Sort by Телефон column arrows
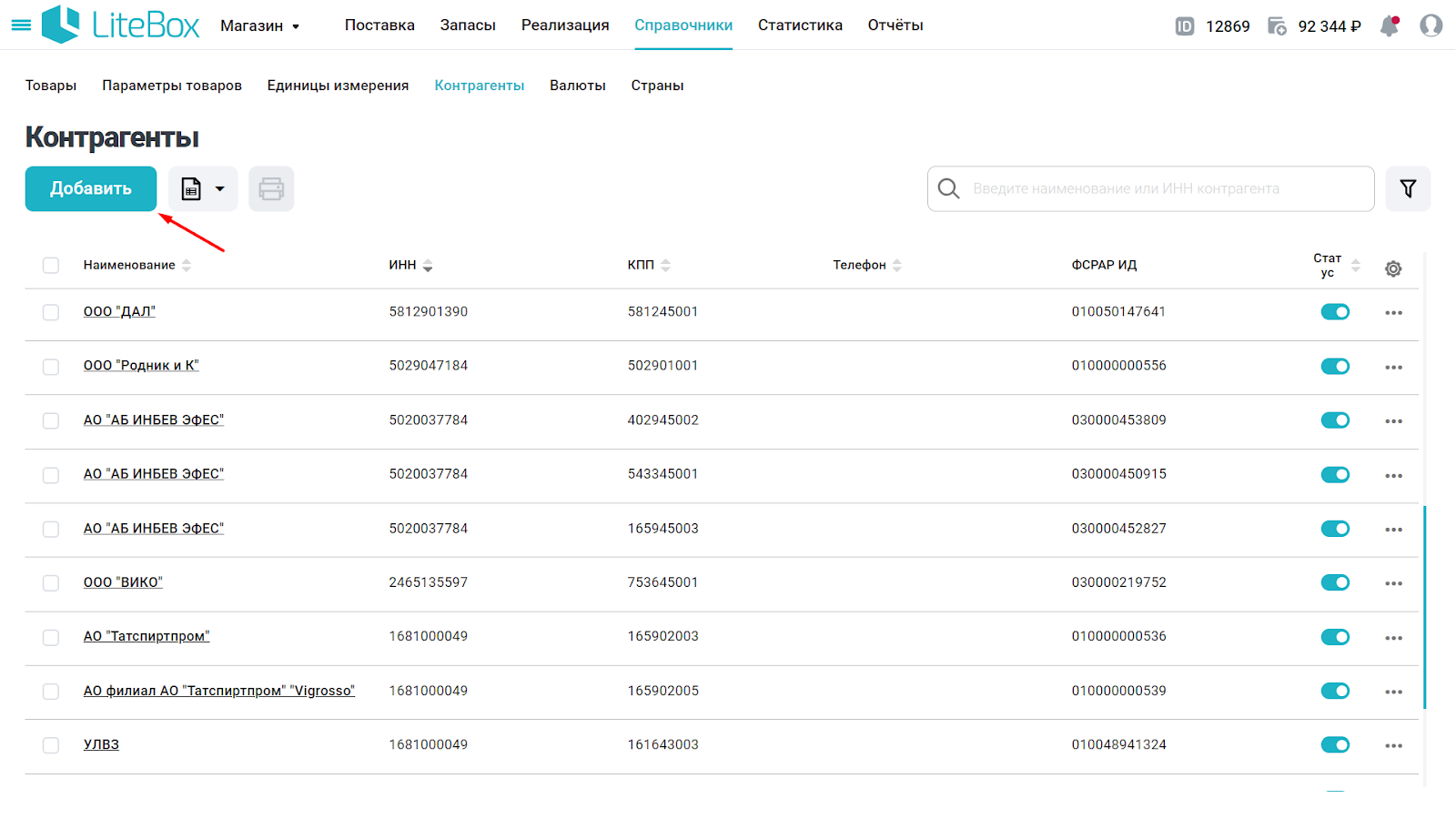The height and width of the screenshot is (819, 1456). point(897,266)
